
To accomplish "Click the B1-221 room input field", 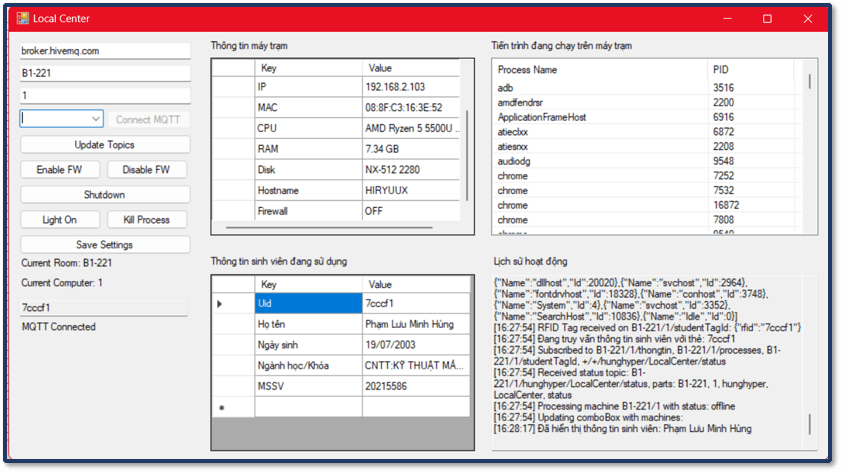I will [105, 73].
